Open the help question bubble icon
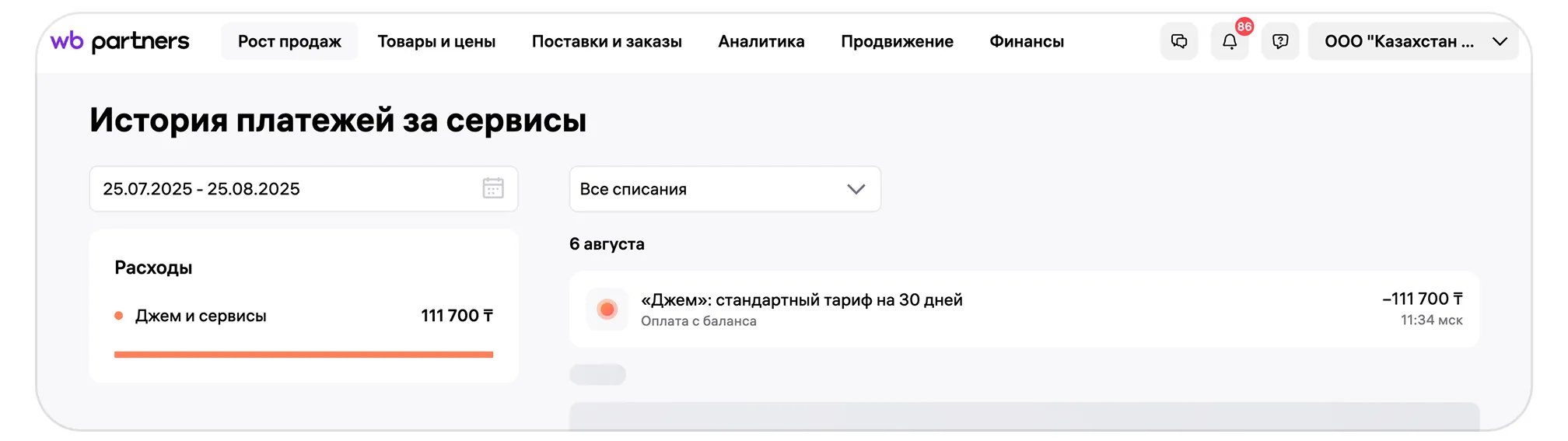The height and width of the screenshot is (441, 1568). 1280,41
